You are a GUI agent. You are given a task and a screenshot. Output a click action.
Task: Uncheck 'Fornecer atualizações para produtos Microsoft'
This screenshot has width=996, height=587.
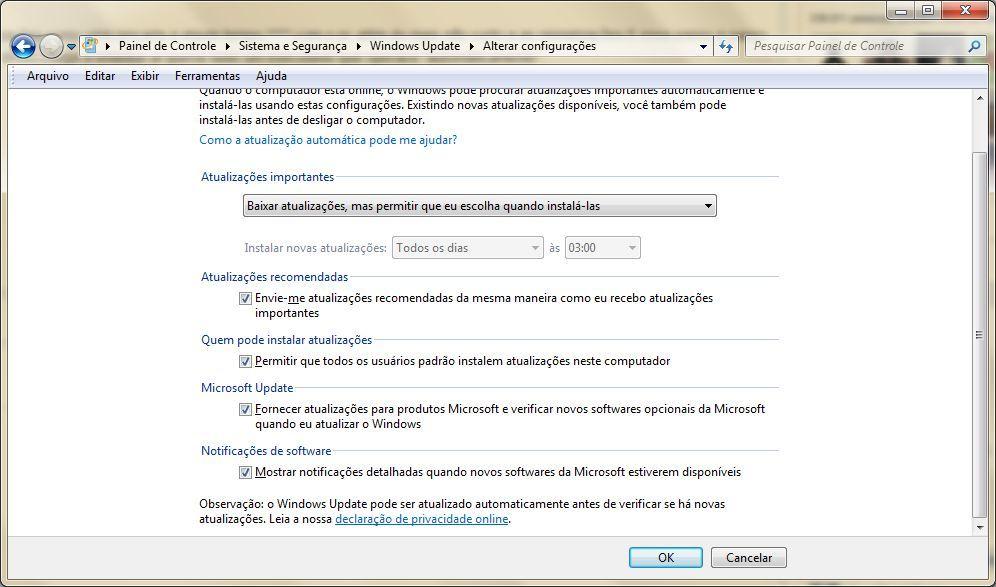click(245, 408)
